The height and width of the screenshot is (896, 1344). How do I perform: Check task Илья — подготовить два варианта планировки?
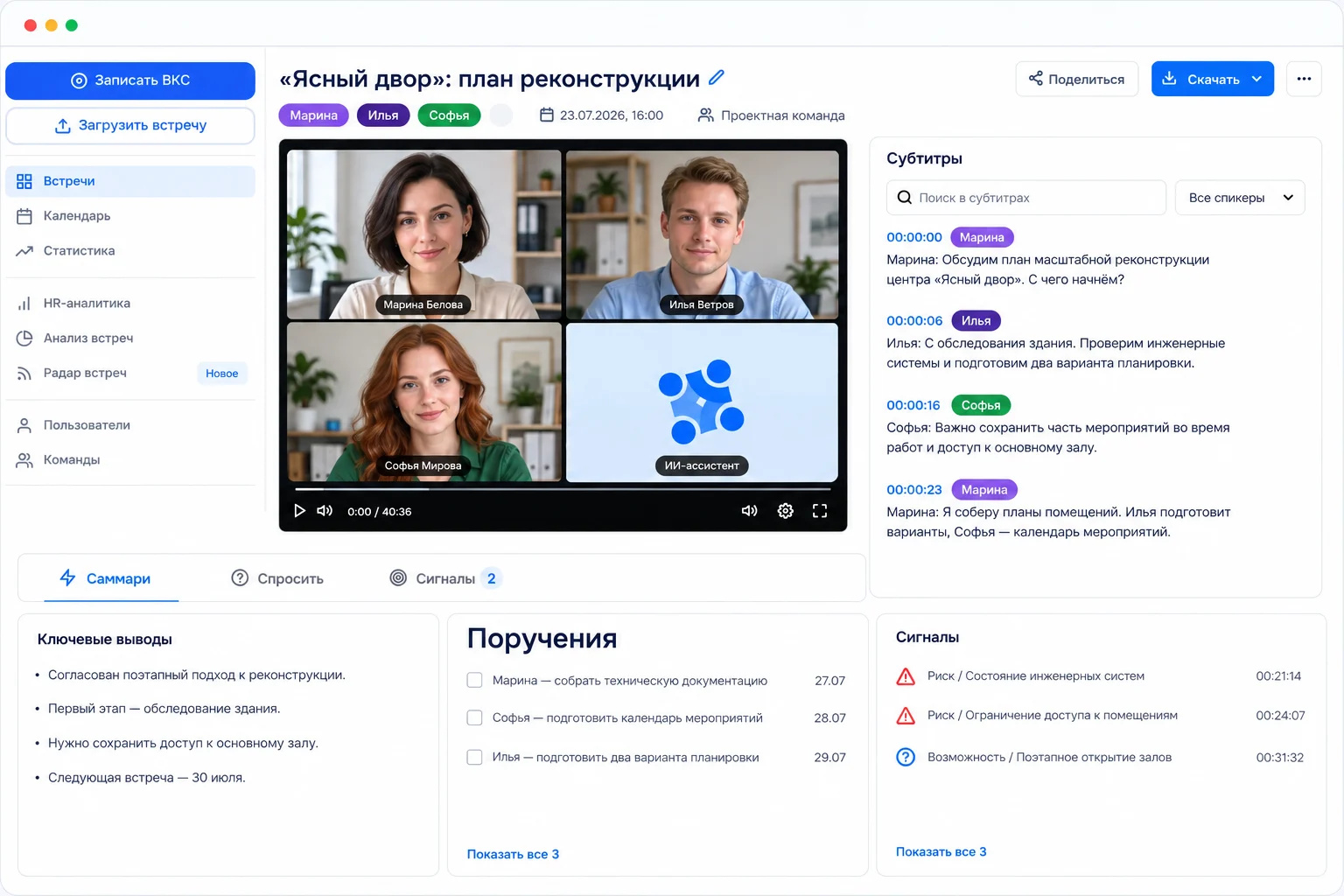[474, 757]
